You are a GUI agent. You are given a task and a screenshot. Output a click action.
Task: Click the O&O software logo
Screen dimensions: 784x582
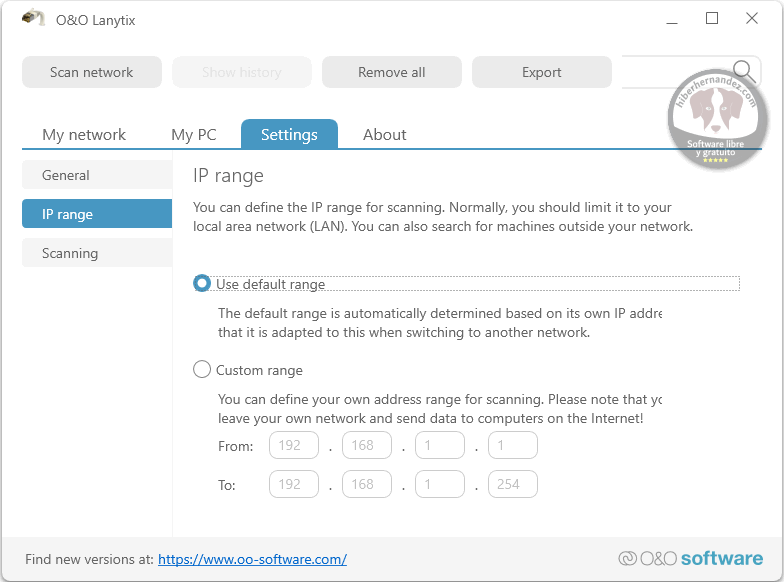point(690,558)
